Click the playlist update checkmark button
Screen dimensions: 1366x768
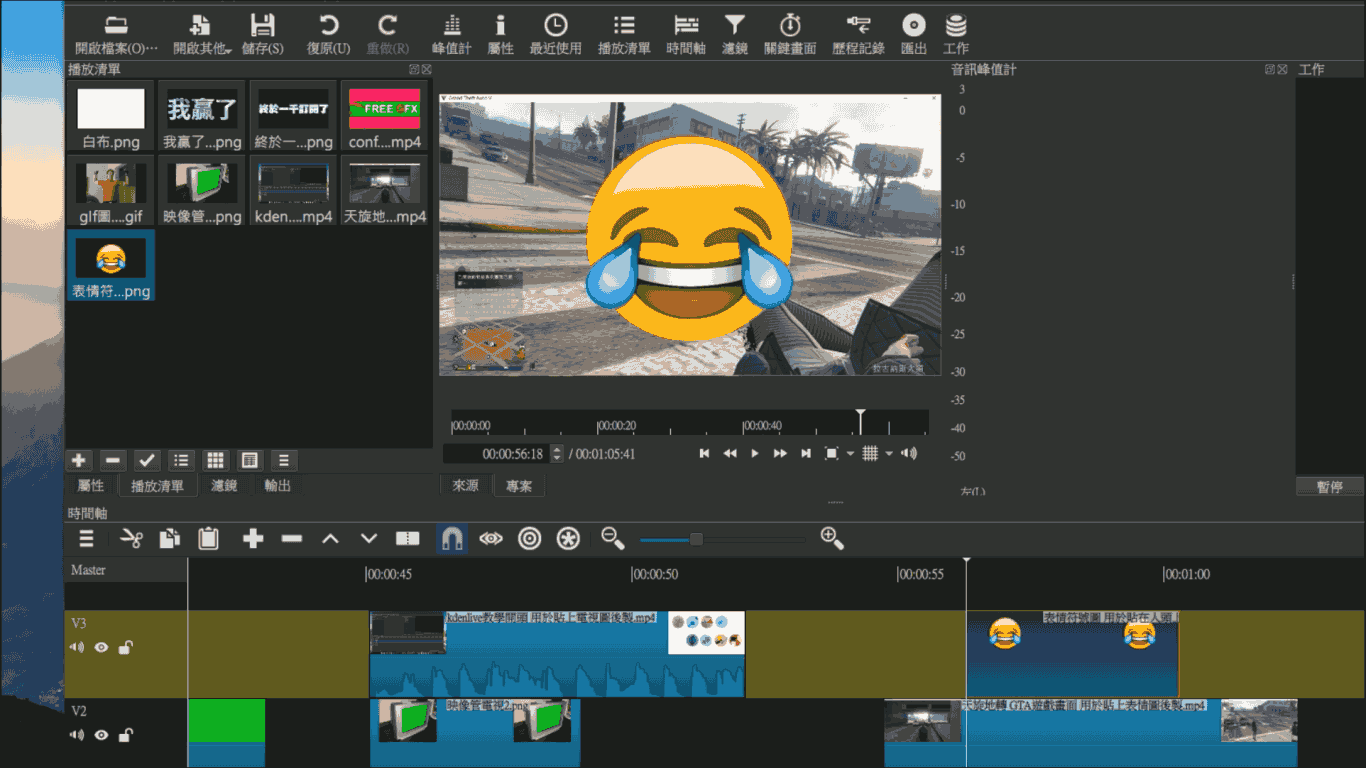tap(147, 460)
